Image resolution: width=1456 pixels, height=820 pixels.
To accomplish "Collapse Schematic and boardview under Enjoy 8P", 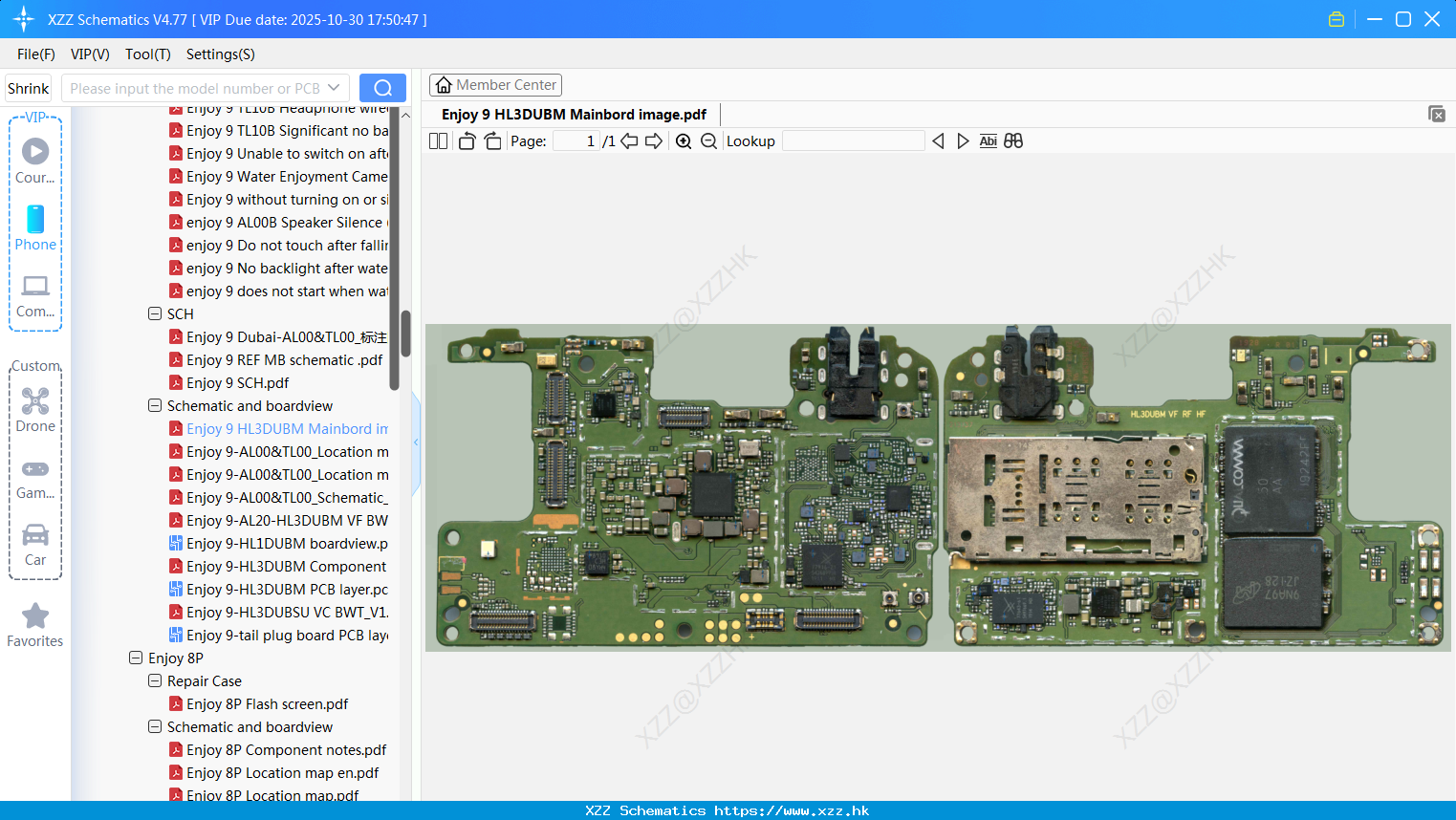I will (155, 726).
